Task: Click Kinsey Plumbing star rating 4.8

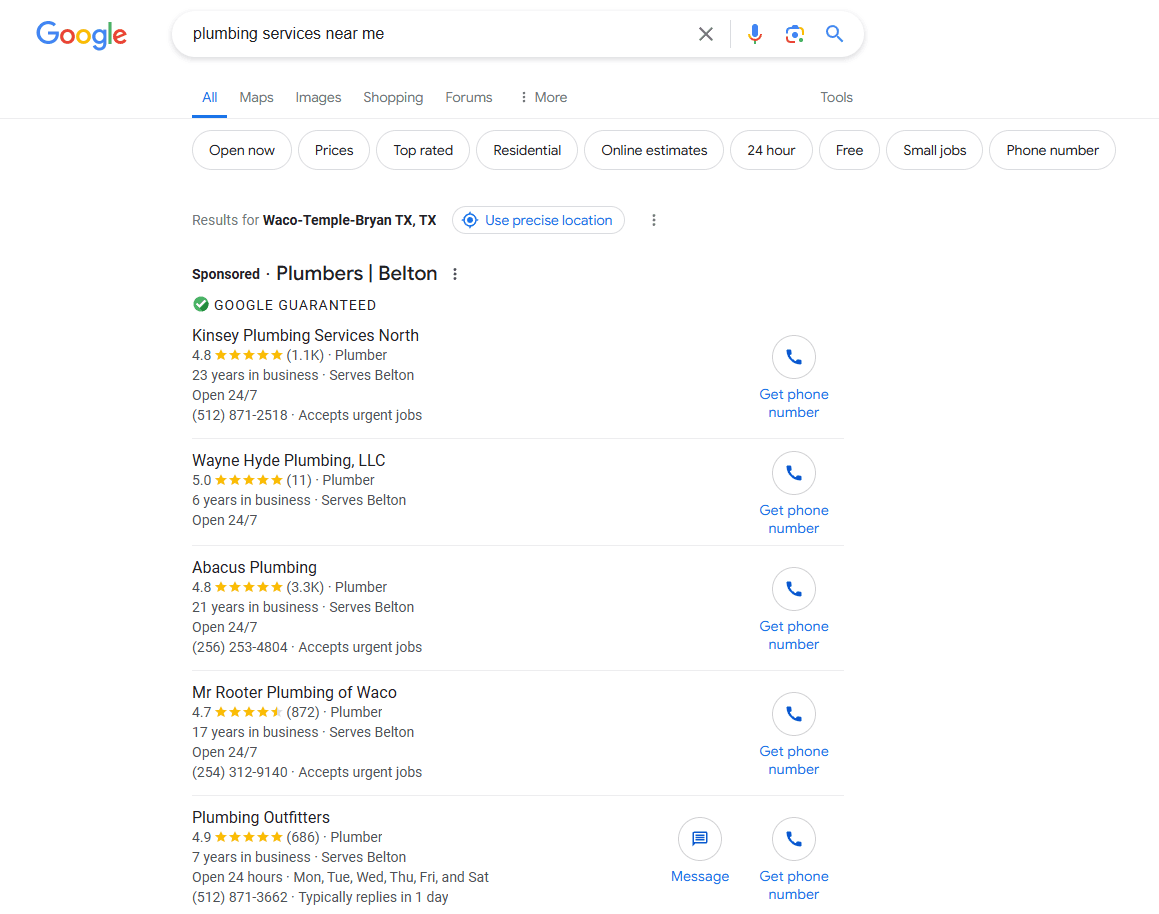Action: coord(258,355)
